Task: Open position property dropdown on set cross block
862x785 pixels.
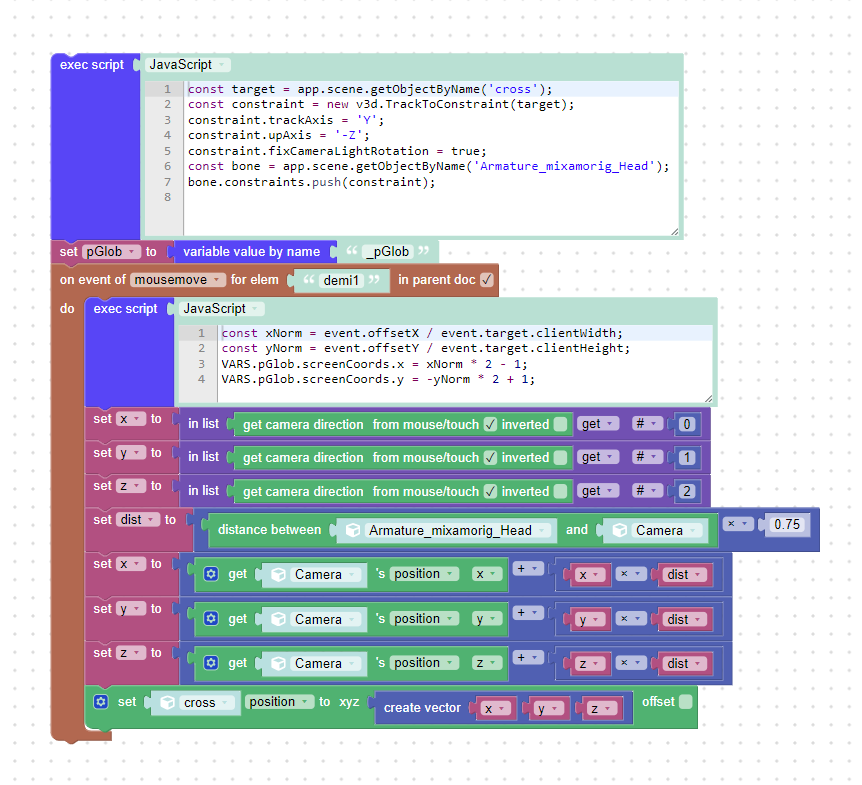Action: [x=279, y=702]
